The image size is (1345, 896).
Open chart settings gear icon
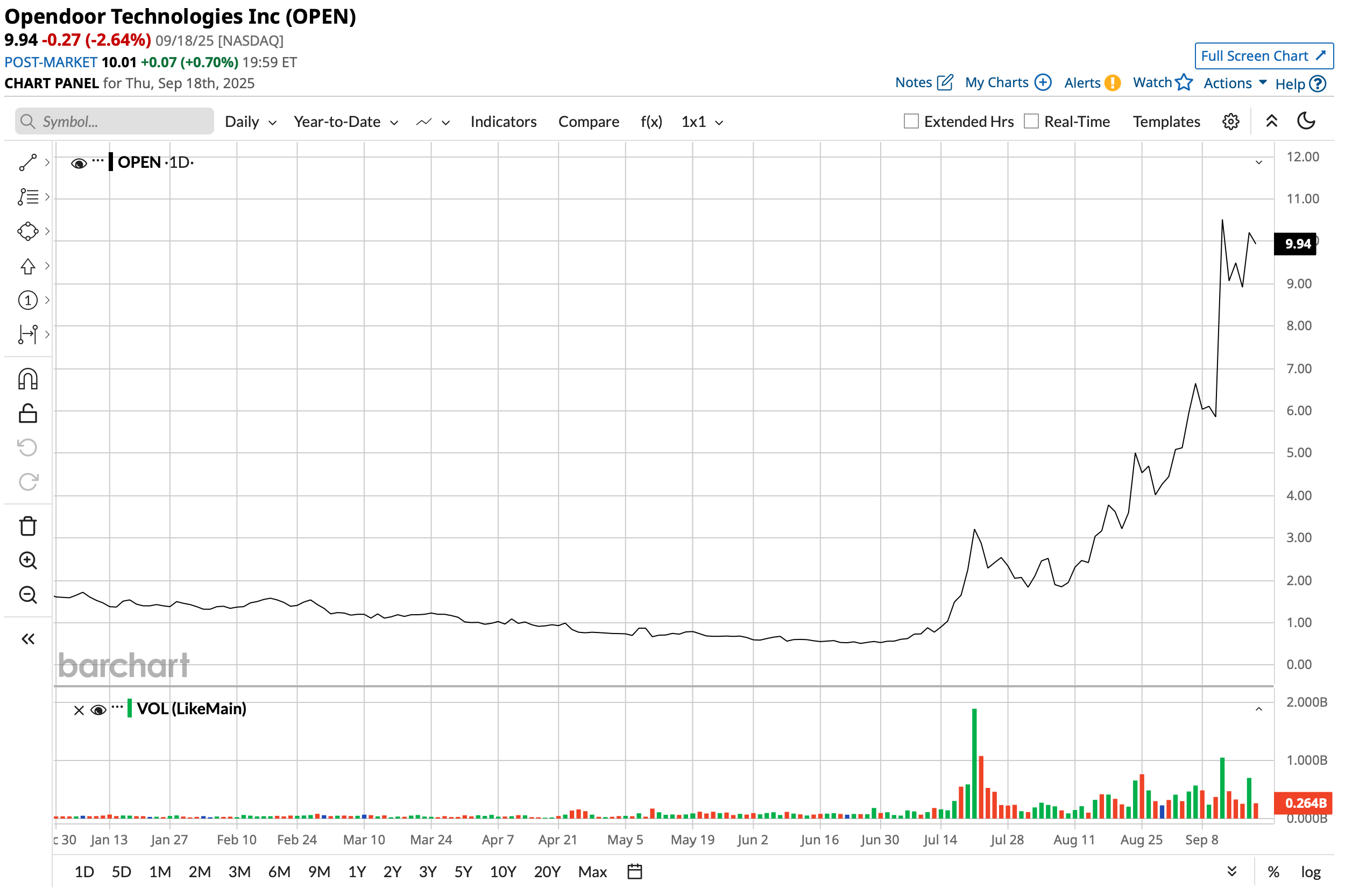(x=1230, y=122)
